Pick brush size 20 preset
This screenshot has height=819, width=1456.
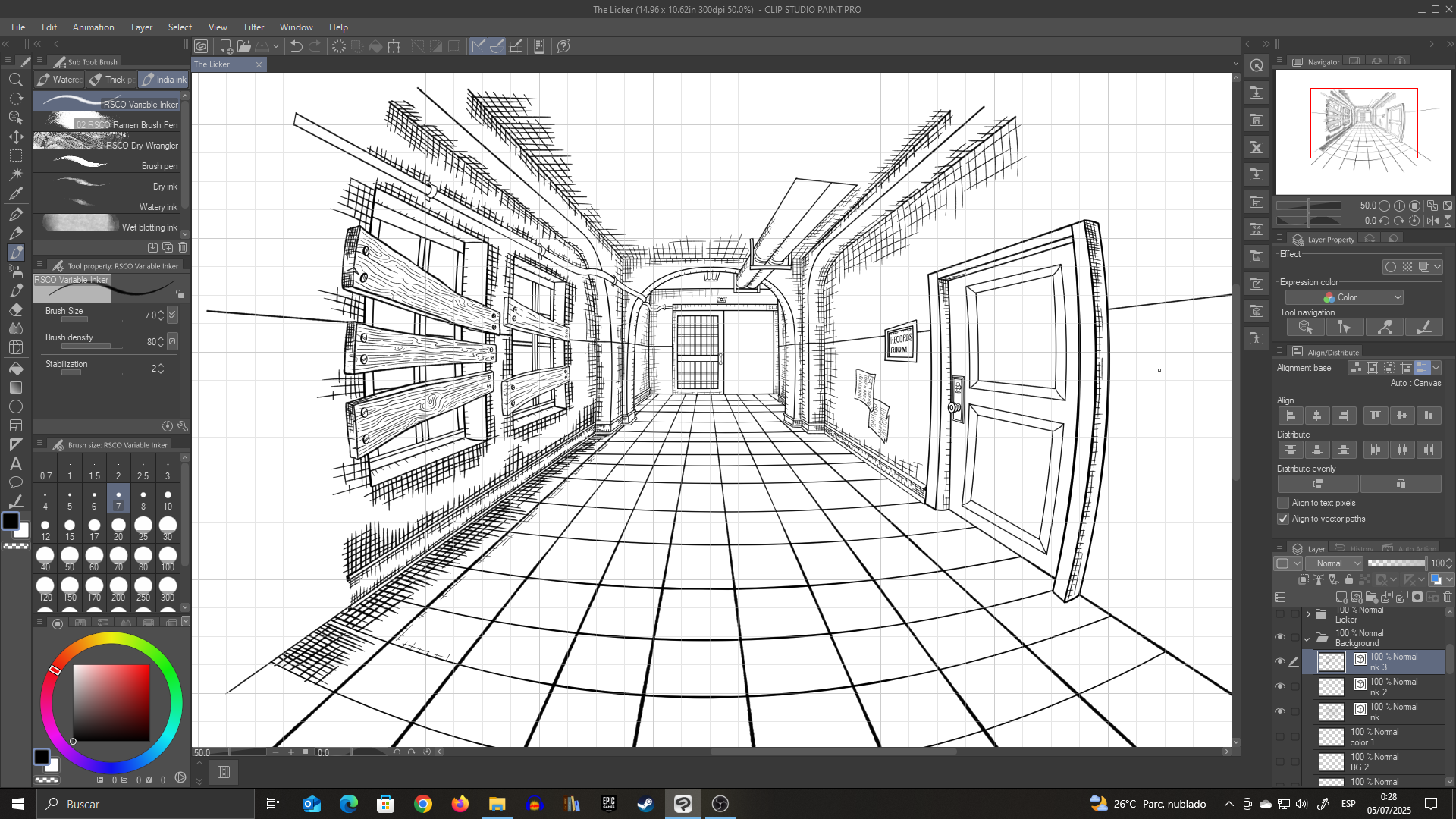point(118,528)
